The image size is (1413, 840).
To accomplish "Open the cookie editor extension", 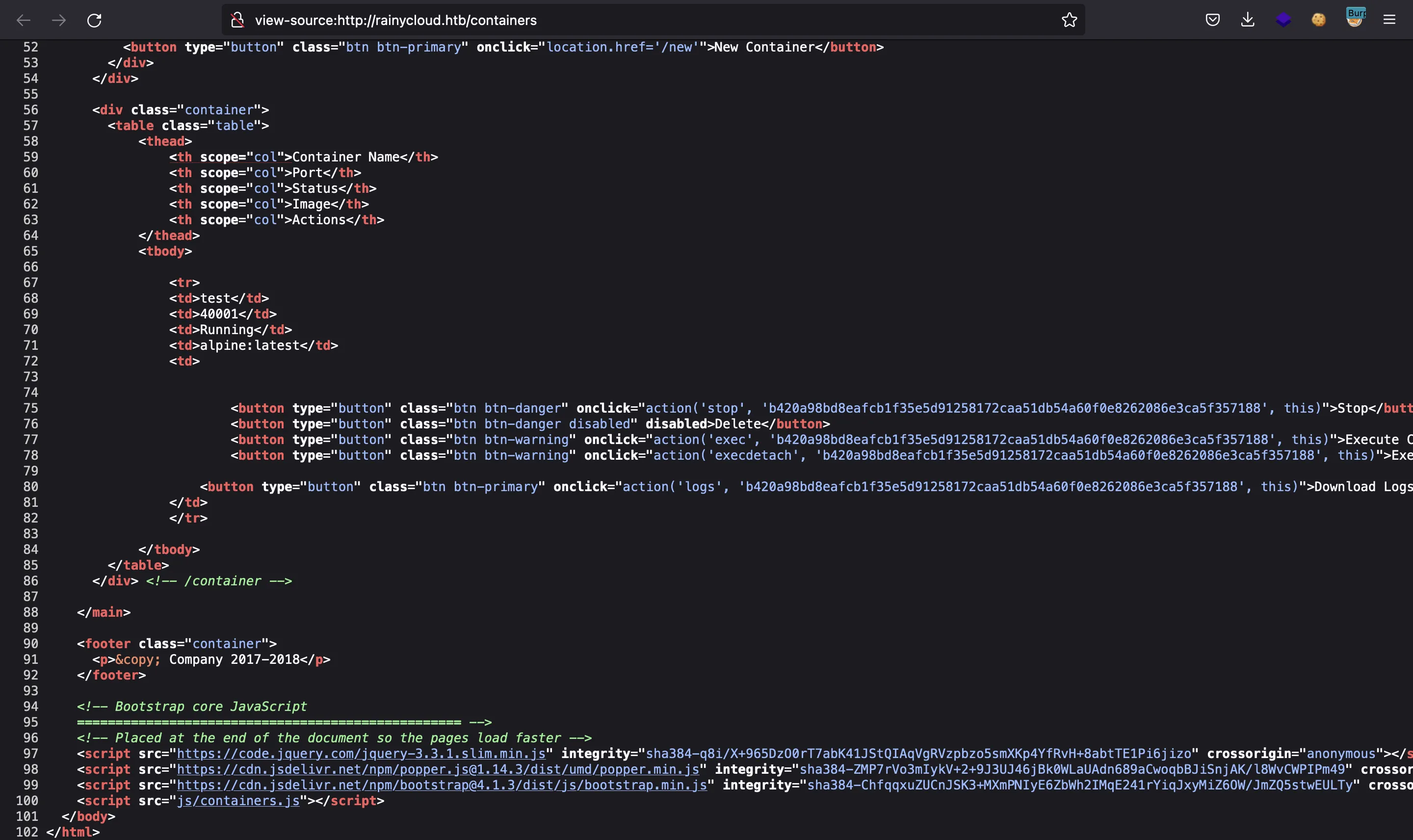I will [x=1318, y=20].
